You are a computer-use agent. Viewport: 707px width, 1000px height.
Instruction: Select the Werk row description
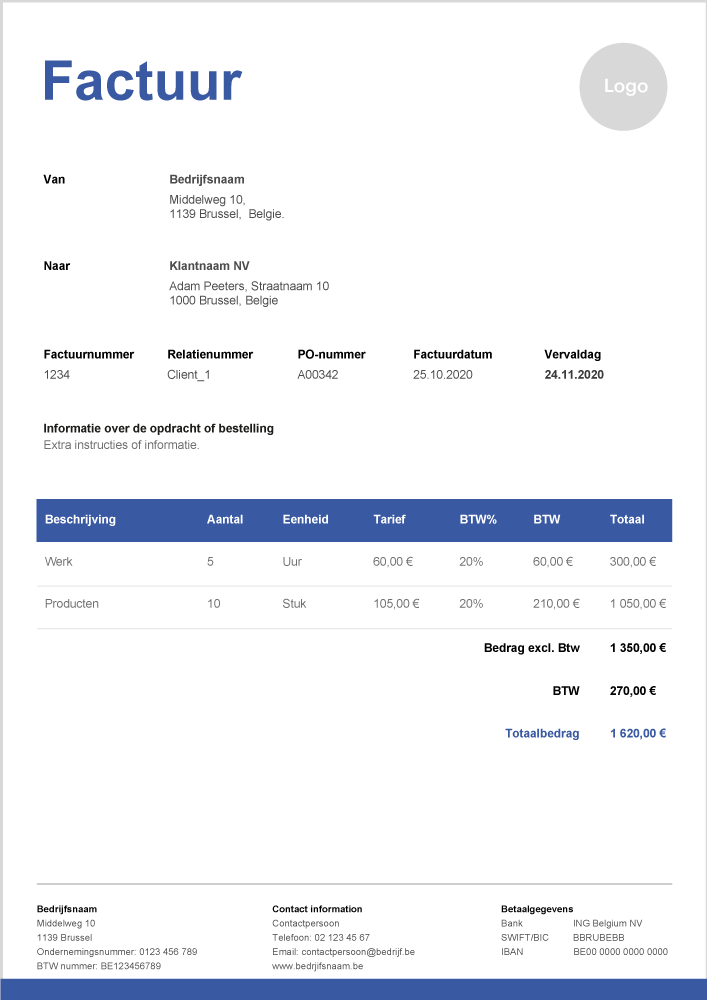(59, 562)
